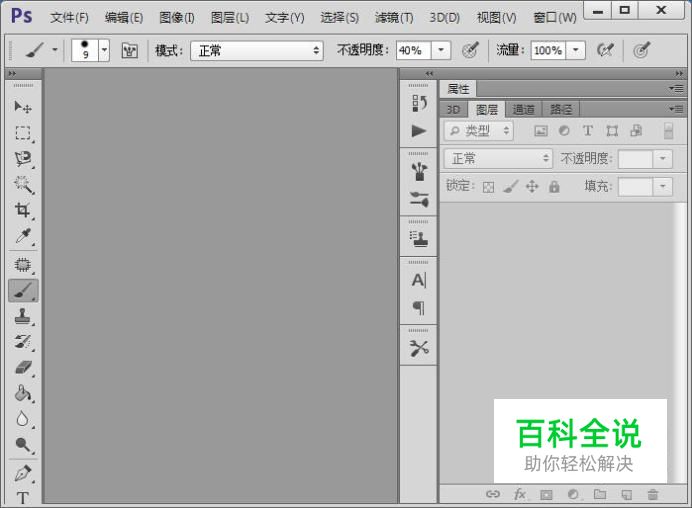692x508 pixels.
Task: Select the Blur tool
Action: coord(23,418)
